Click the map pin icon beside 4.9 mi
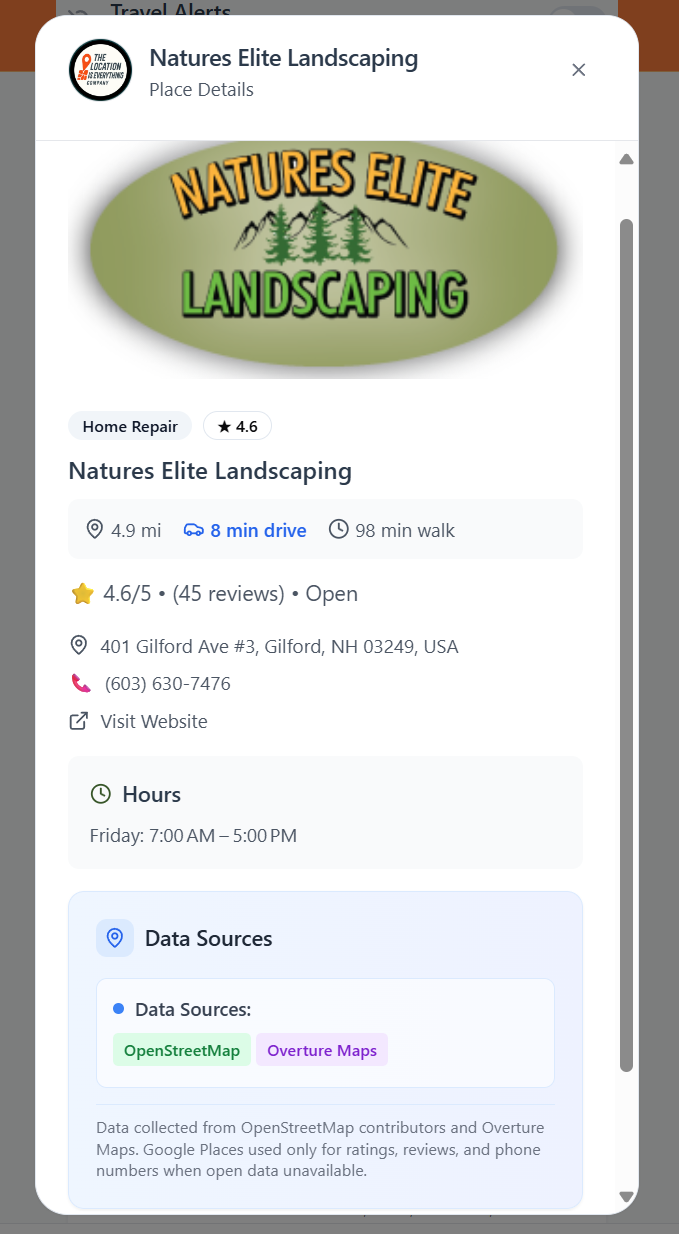Screen dimensions: 679x1234 coord(95,529)
